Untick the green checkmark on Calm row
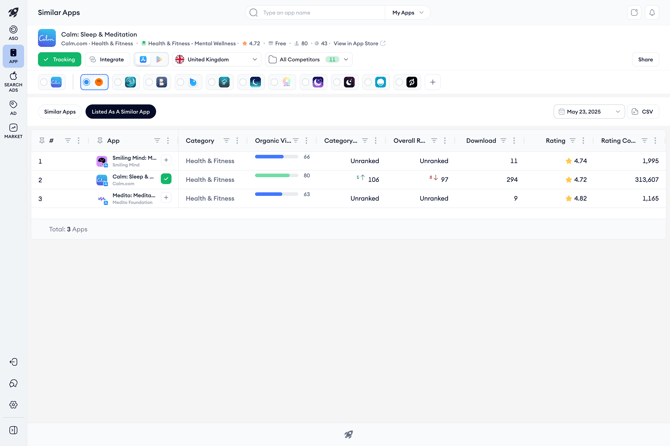Image resolution: width=670 pixels, height=446 pixels. pyautogui.click(x=166, y=179)
